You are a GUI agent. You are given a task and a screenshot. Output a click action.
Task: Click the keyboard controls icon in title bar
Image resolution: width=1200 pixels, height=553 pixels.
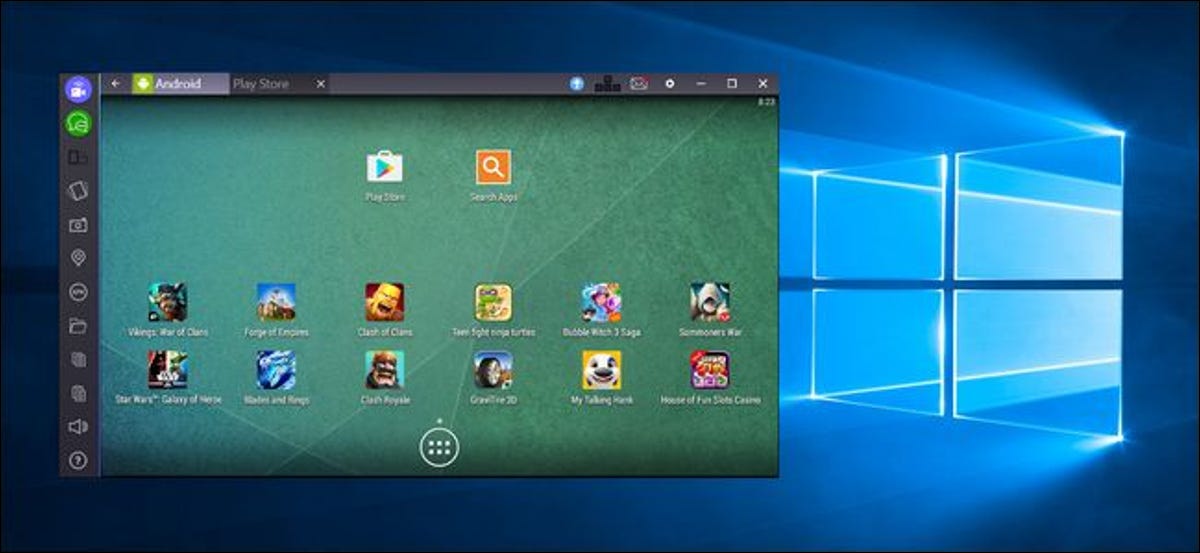[x=607, y=84]
